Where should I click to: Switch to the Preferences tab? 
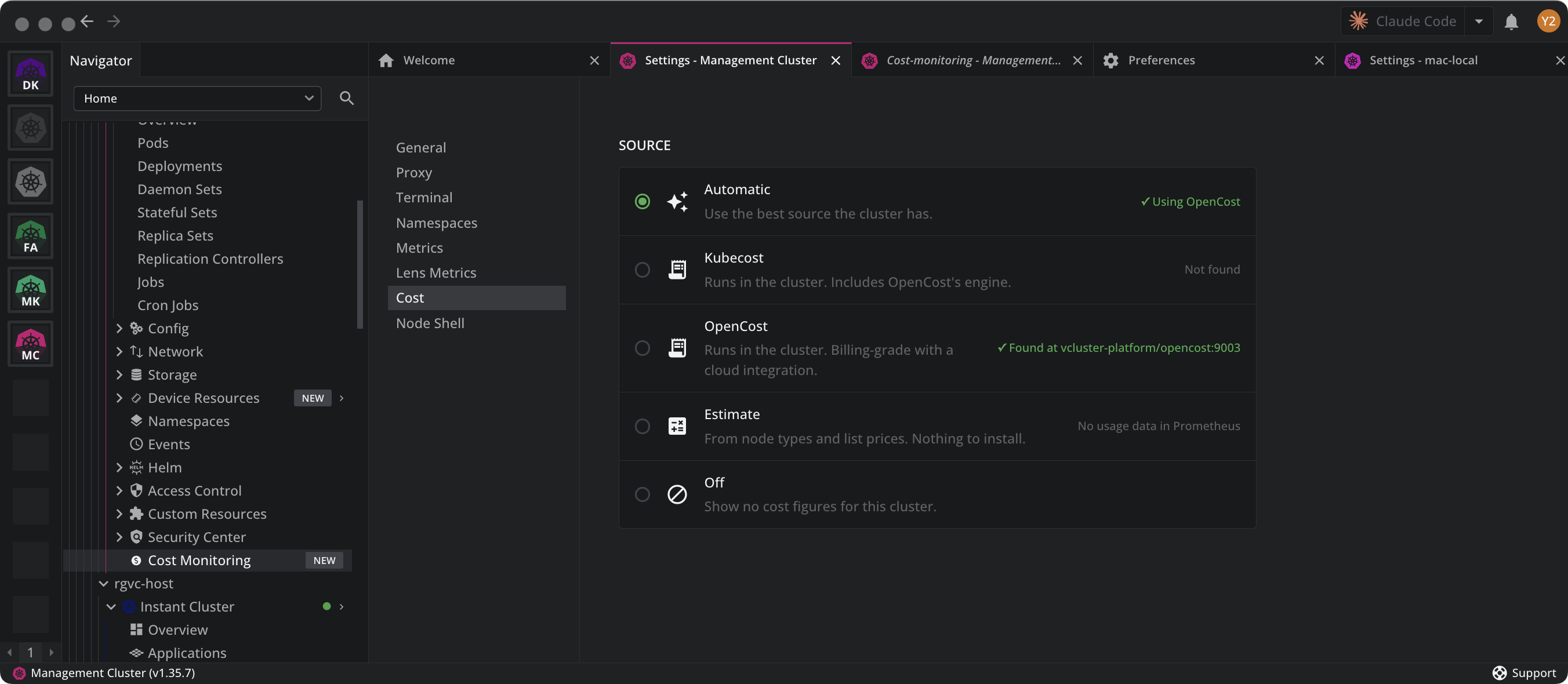(1214, 60)
